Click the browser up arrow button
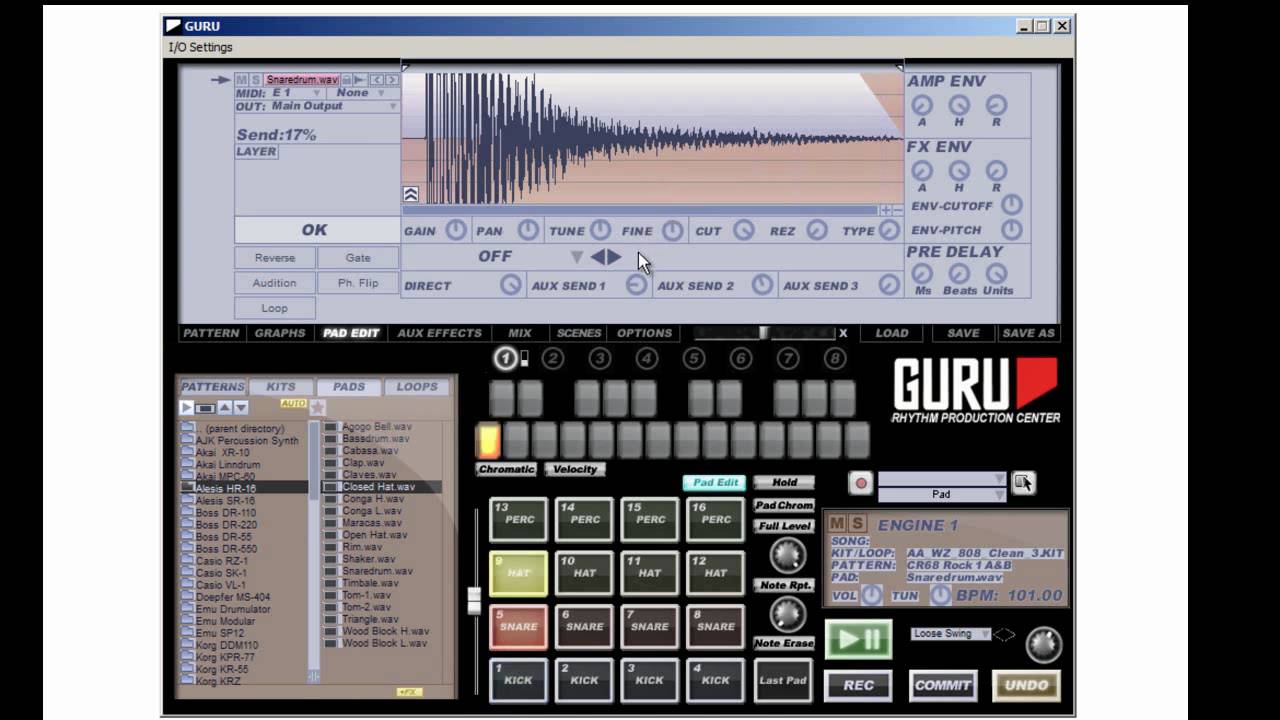Image resolution: width=1280 pixels, height=720 pixels. pos(224,407)
